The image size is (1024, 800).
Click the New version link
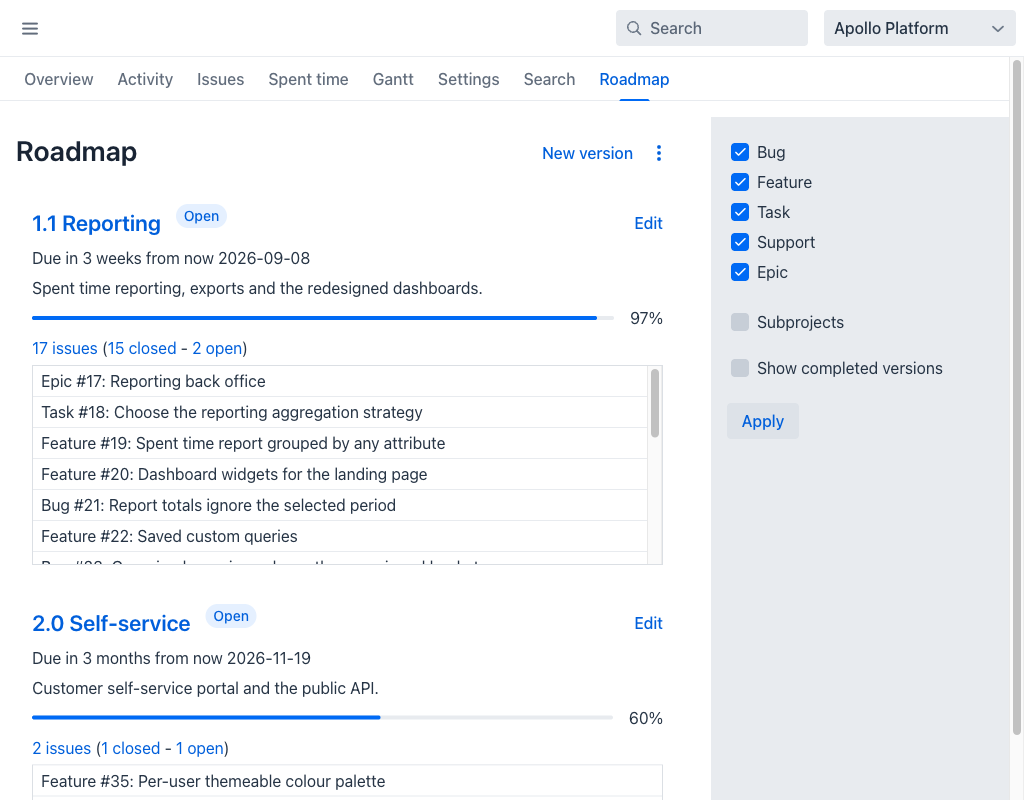click(587, 153)
